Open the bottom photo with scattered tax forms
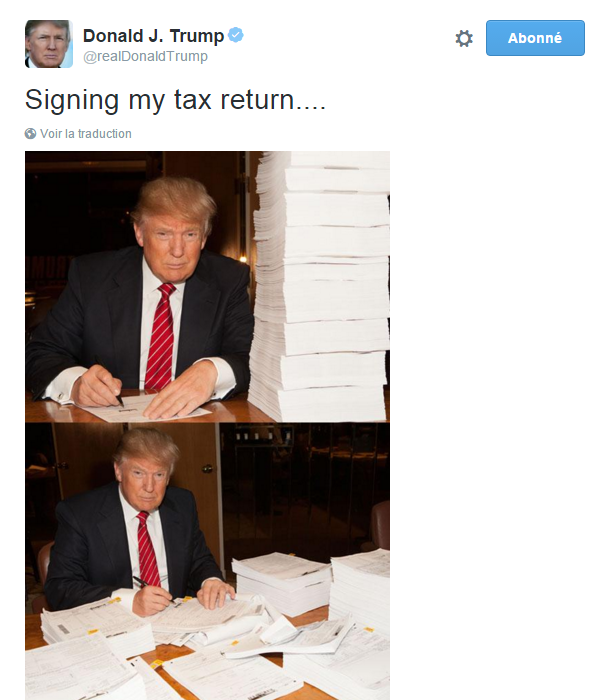The width and height of the screenshot is (611, 700). pyautogui.click(x=207, y=561)
